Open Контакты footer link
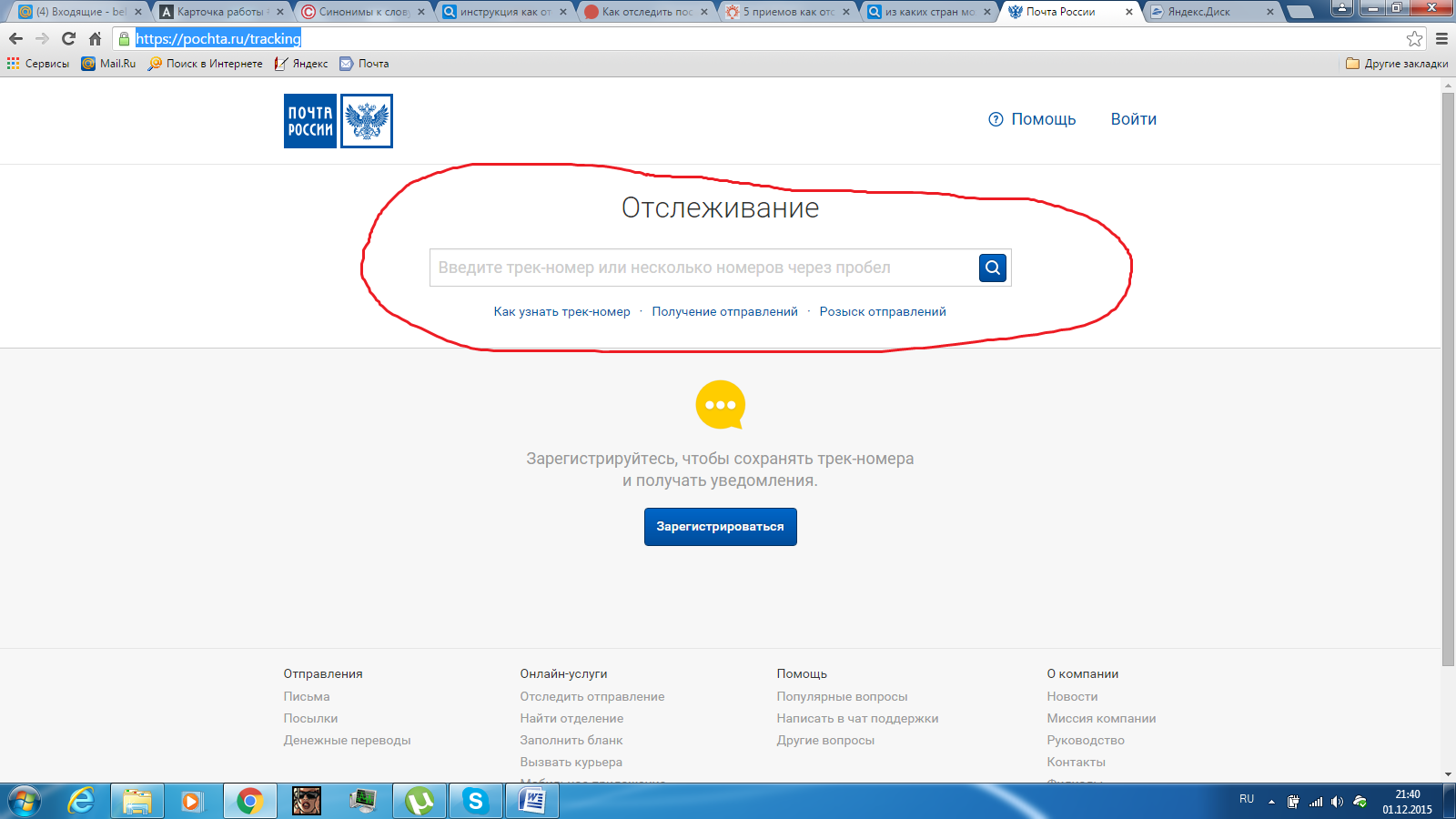 pyautogui.click(x=1076, y=762)
